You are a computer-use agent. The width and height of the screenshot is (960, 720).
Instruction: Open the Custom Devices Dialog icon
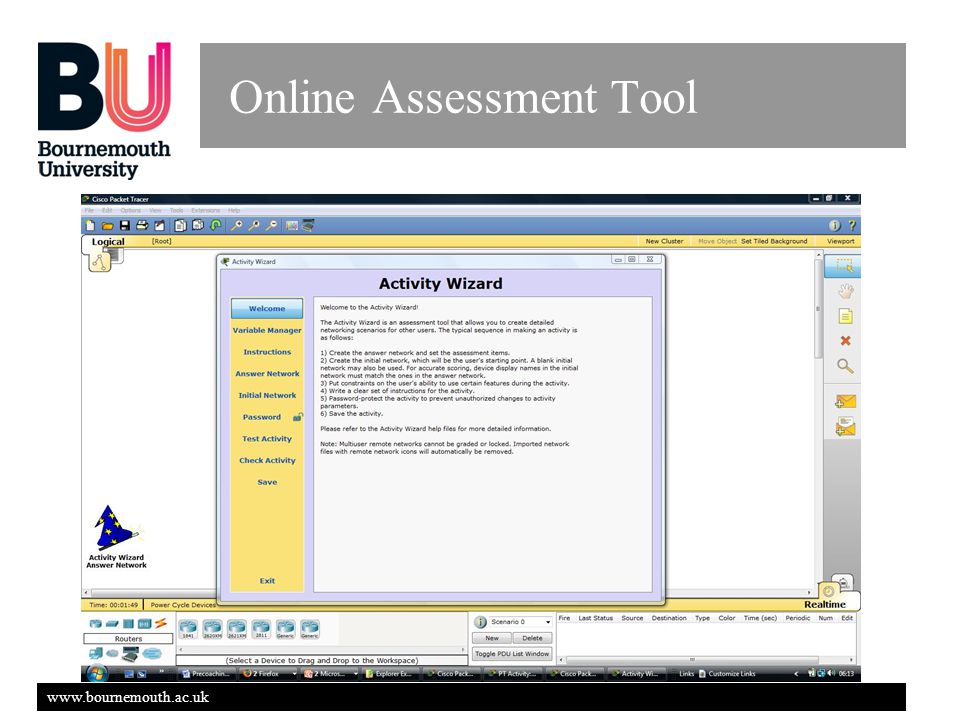[x=309, y=226]
